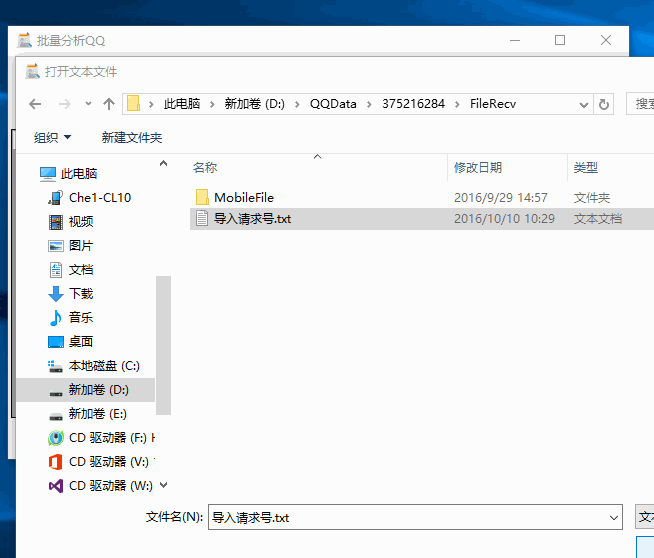654x558 pixels.
Task: Open 音乐 folder in sidebar
Action: 71,317
